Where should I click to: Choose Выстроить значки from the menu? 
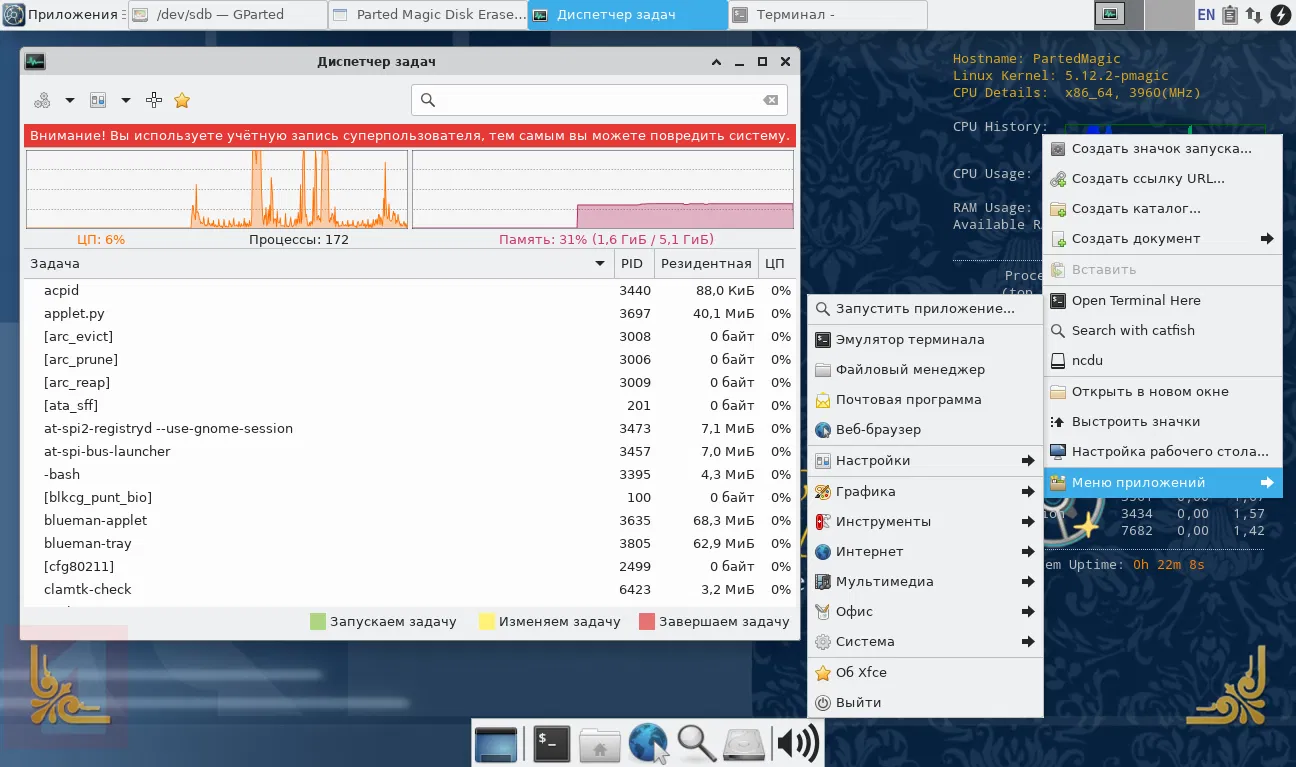coord(1162,422)
